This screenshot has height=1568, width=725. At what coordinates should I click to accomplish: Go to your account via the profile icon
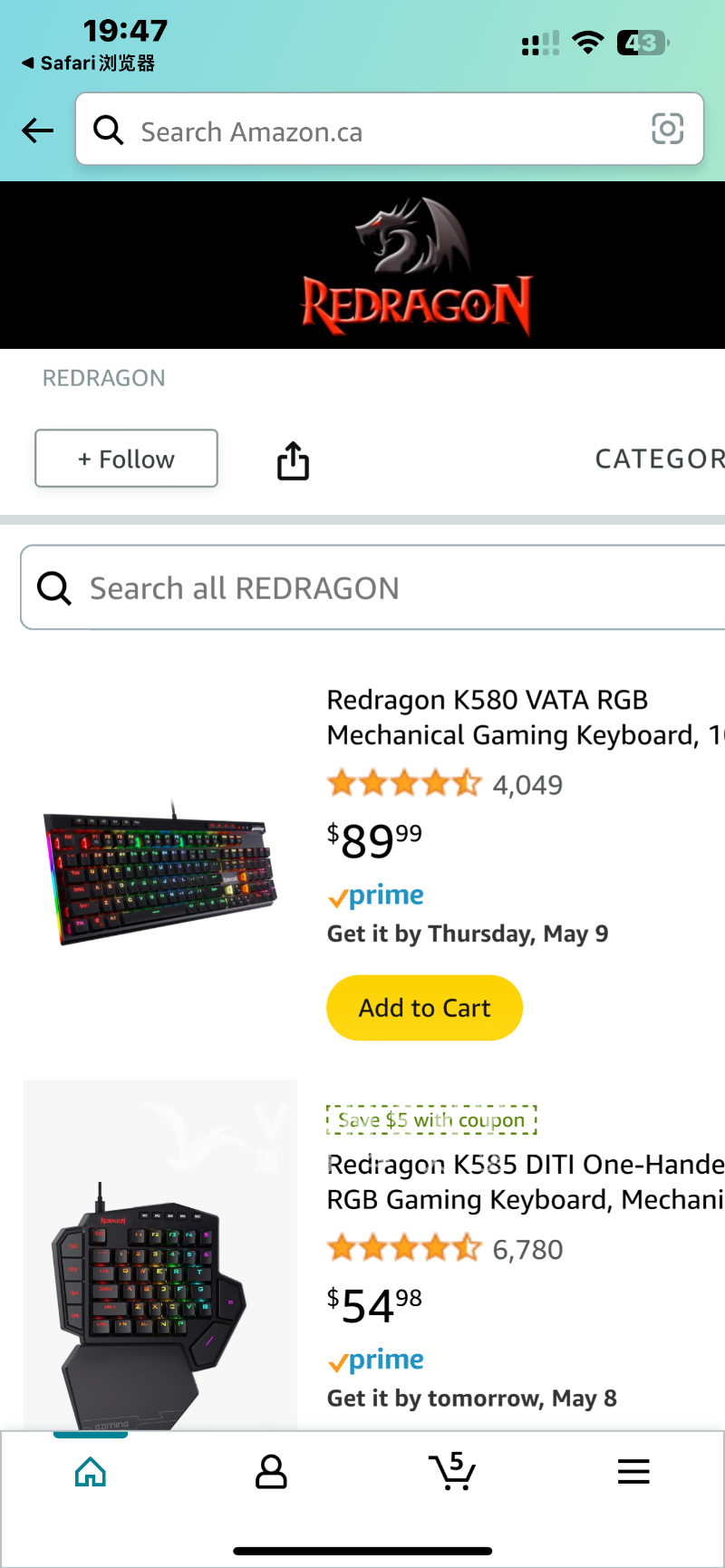(x=271, y=1471)
